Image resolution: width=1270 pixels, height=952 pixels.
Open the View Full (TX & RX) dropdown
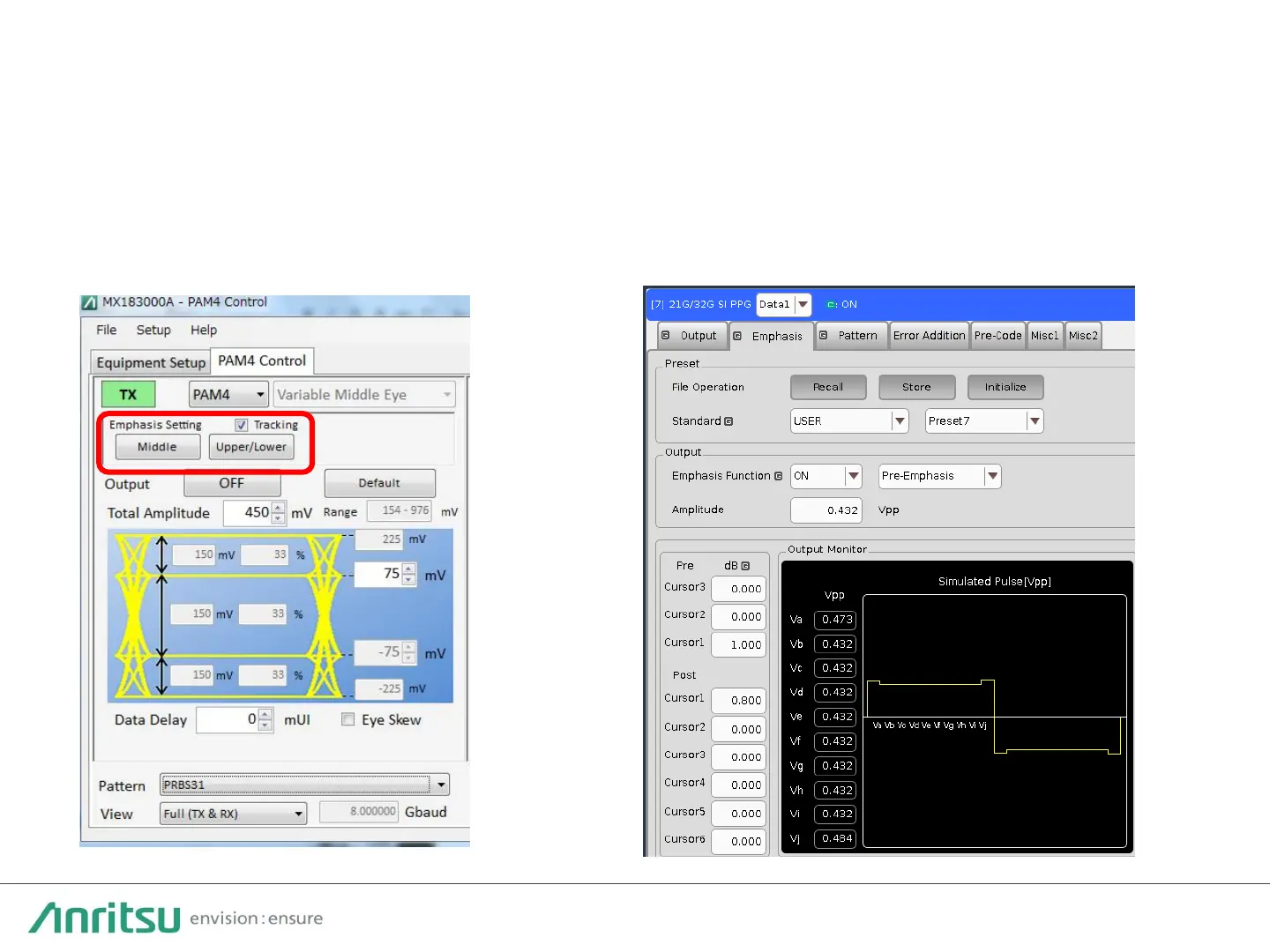(x=233, y=814)
